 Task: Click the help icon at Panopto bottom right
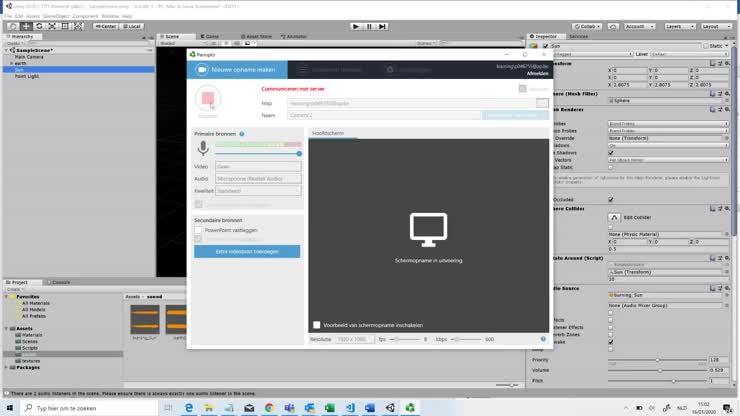pos(543,339)
